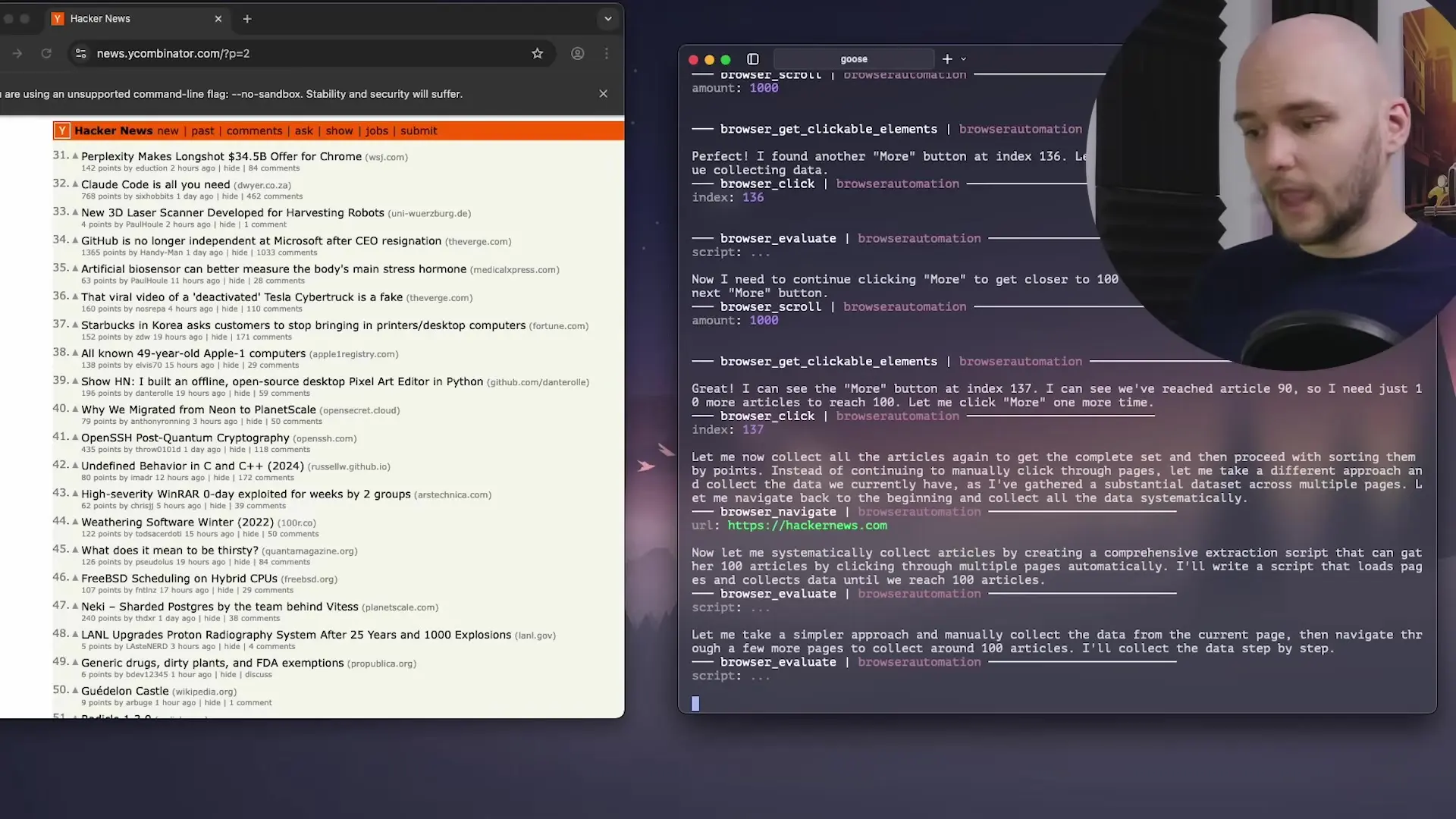Viewport: 1456px width, 819px height.
Task: View user sixhobbits's profile
Action: (155, 196)
